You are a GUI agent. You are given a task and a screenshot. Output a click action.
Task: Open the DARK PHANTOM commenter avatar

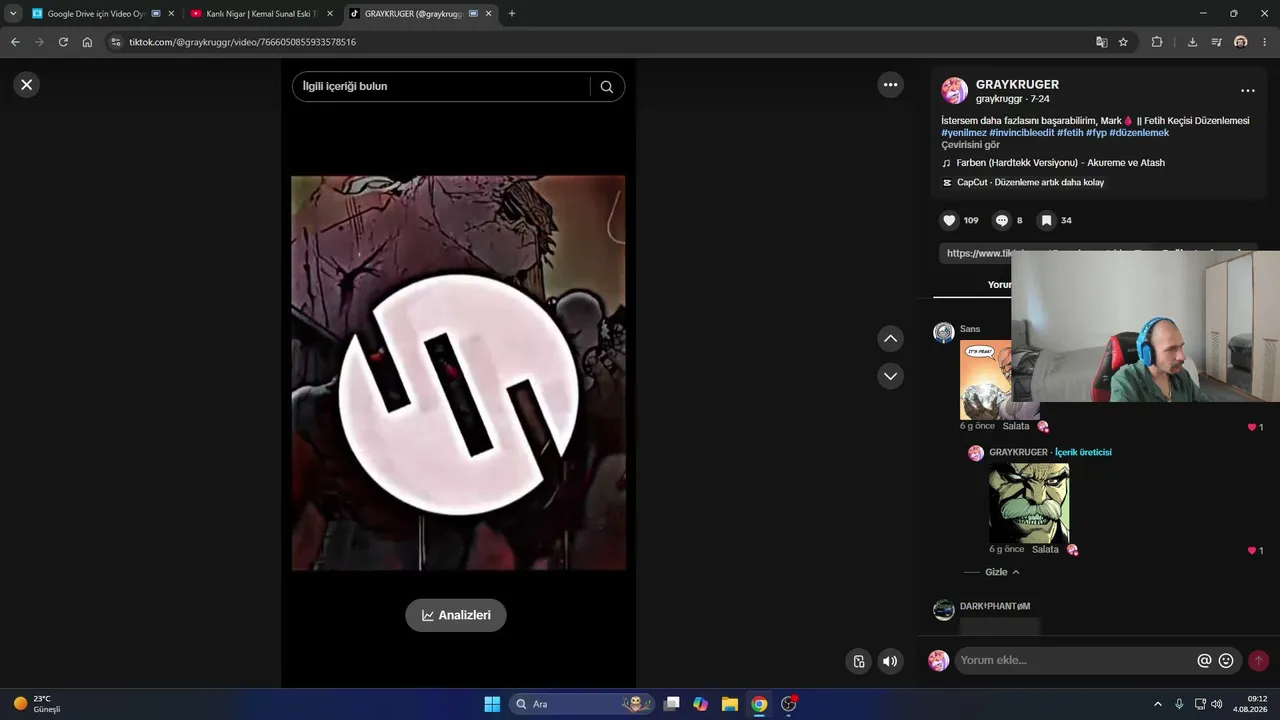point(943,610)
